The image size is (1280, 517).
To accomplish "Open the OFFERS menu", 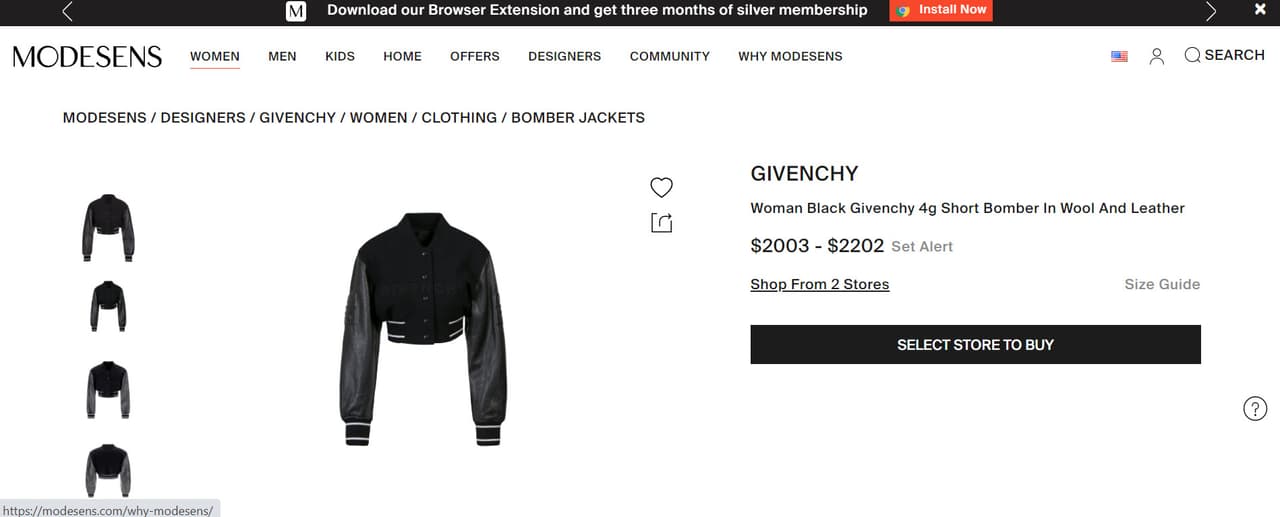I will point(475,56).
